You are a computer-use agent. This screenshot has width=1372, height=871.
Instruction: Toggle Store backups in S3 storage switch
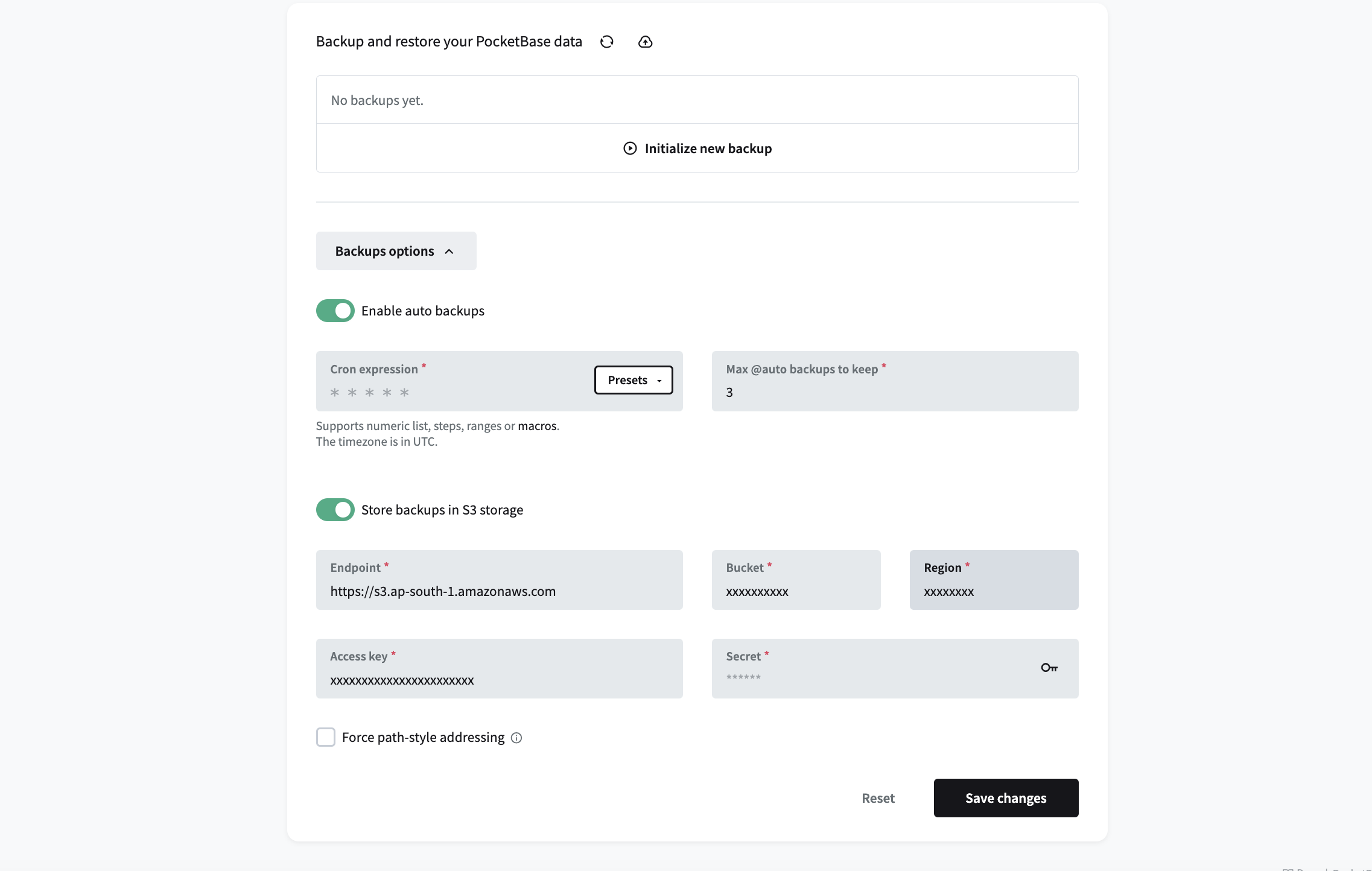point(335,510)
